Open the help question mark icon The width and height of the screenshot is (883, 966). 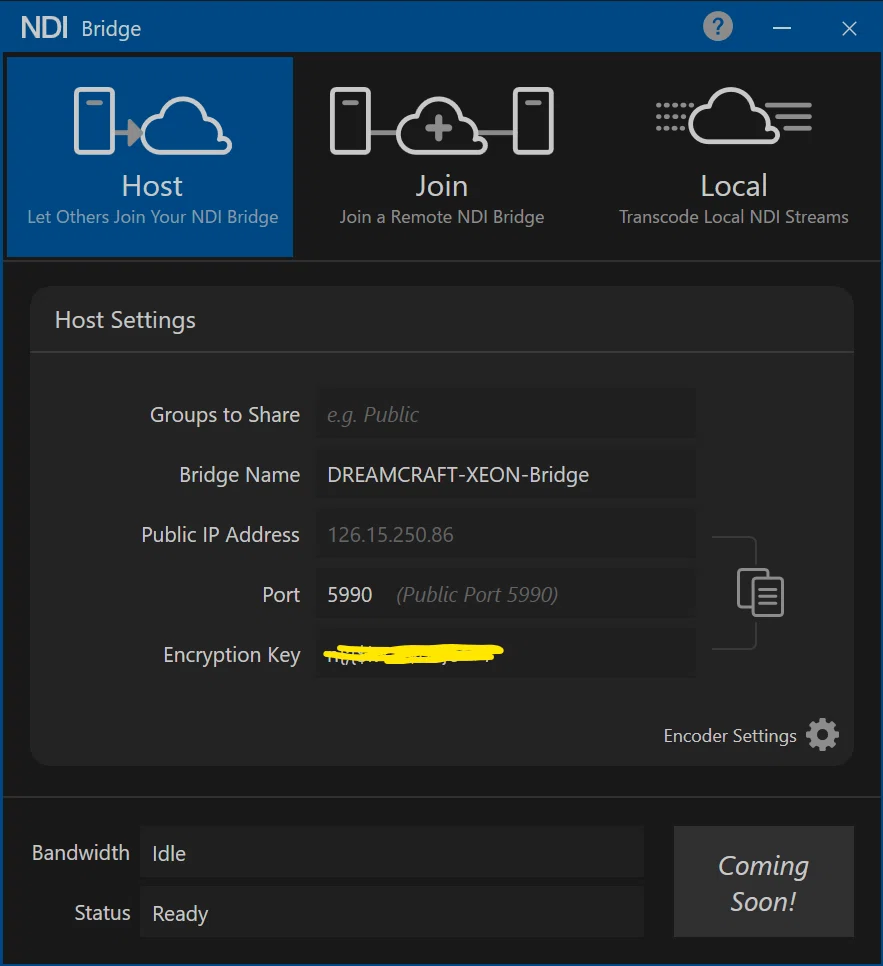(x=718, y=27)
